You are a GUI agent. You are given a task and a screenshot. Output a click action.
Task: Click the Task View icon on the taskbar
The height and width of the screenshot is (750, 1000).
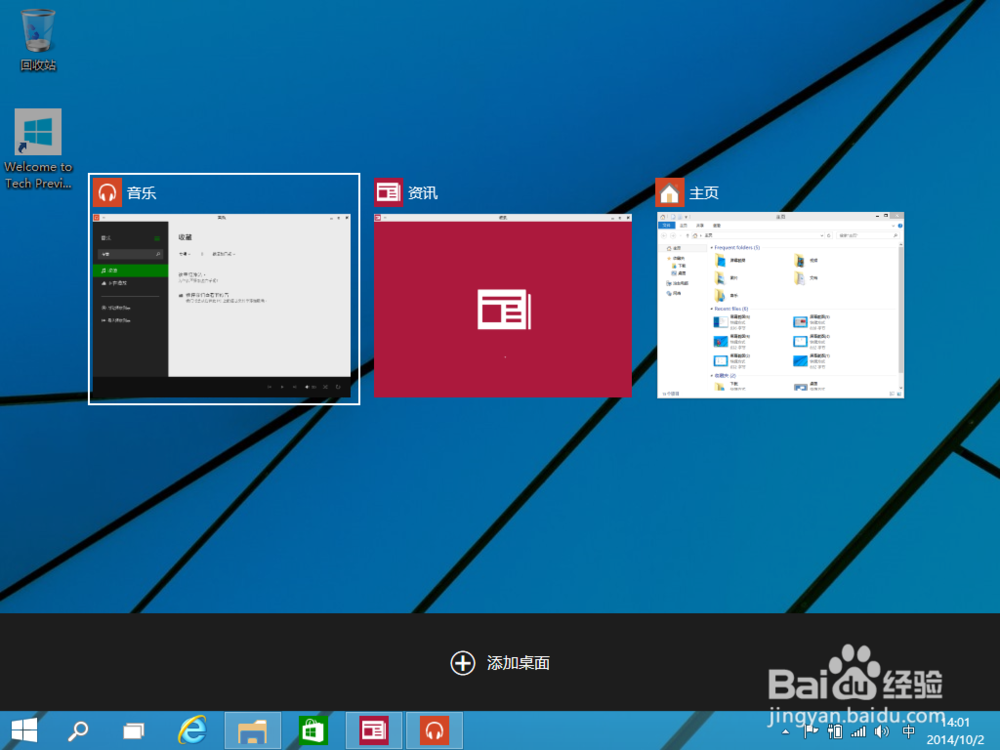tap(133, 730)
